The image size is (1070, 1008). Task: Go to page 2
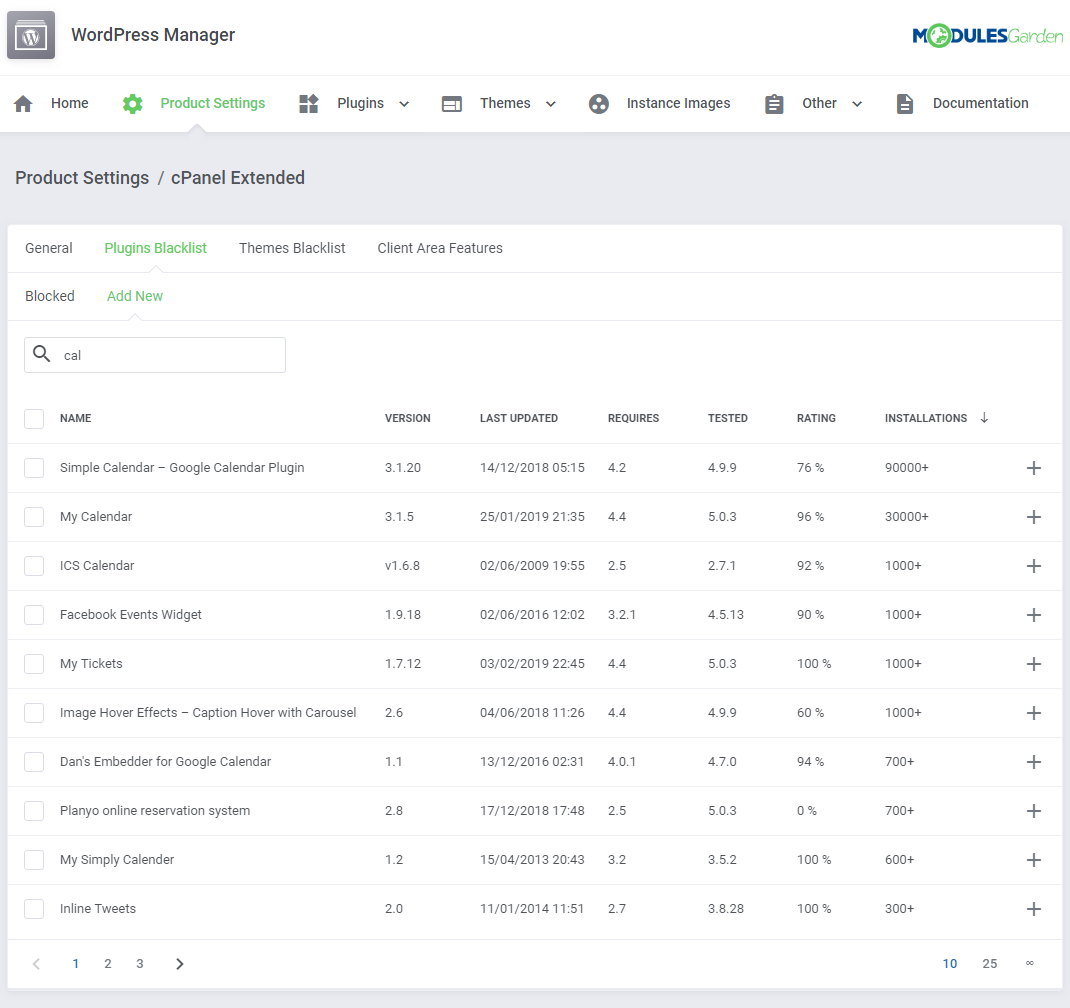click(x=108, y=964)
